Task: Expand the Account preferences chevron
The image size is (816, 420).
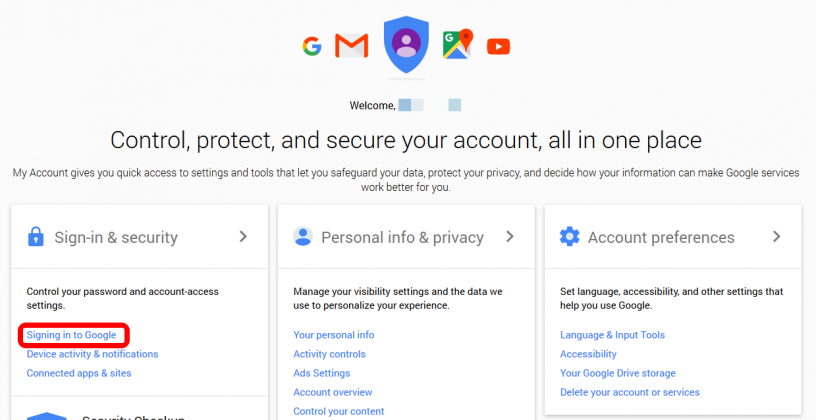Action: pos(777,236)
